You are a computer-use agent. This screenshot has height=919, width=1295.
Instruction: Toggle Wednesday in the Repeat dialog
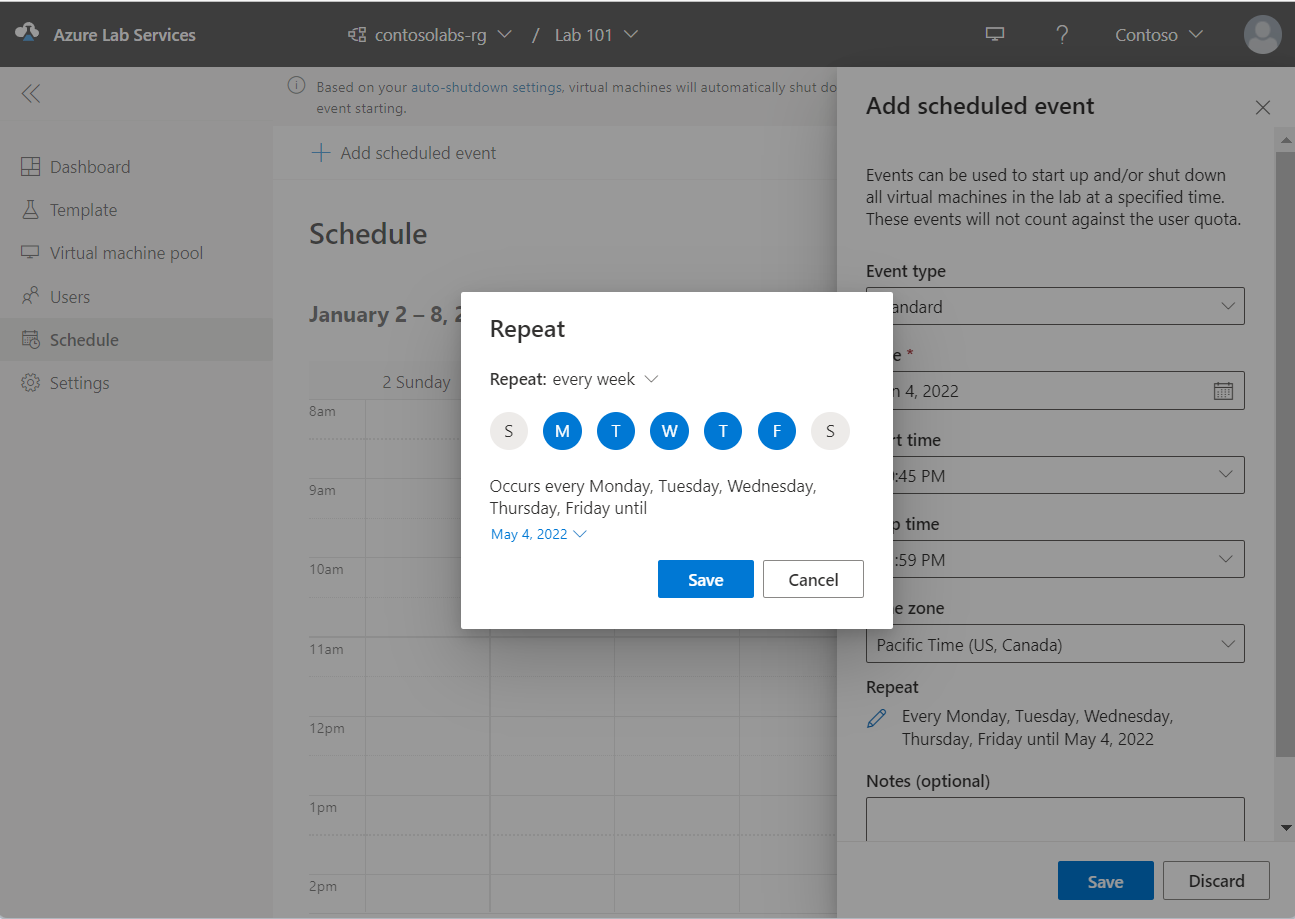pyautogui.click(x=669, y=431)
